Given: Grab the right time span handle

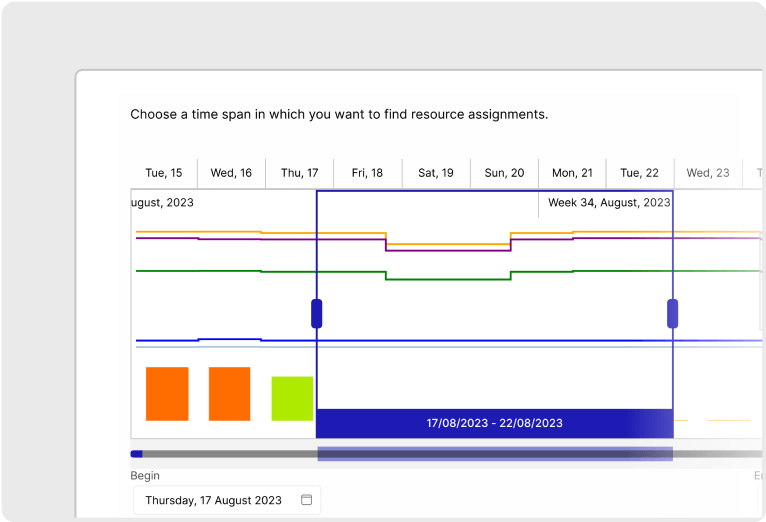Looking at the screenshot, I should (672, 313).
